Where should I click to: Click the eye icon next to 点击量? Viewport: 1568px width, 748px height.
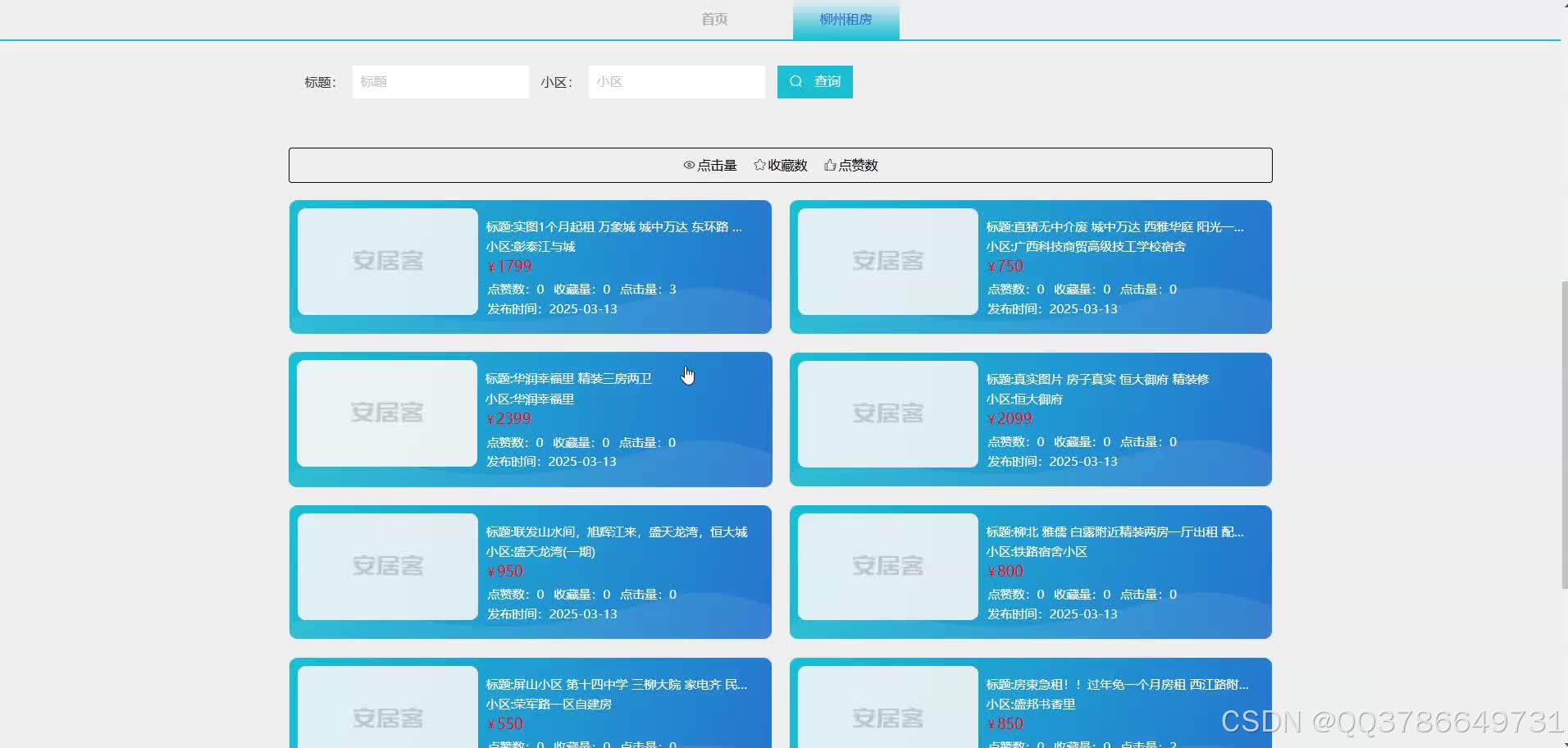pos(690,165)
